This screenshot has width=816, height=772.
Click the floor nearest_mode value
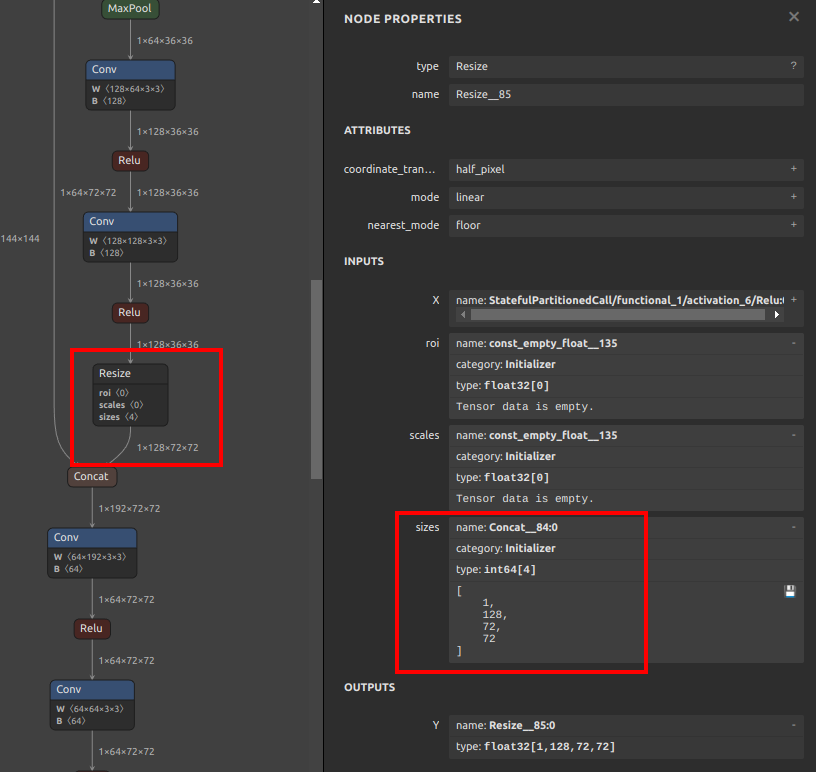tap(626, 226)
